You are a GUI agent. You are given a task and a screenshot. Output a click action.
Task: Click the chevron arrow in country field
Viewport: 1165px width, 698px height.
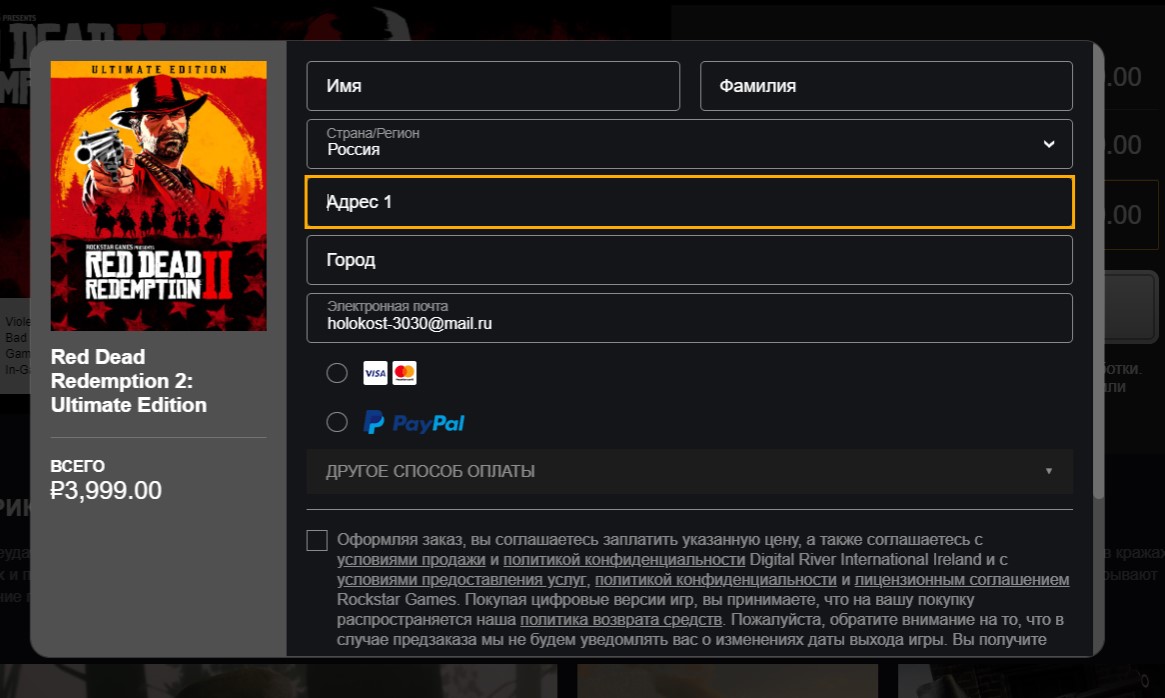pos(1048,144)
